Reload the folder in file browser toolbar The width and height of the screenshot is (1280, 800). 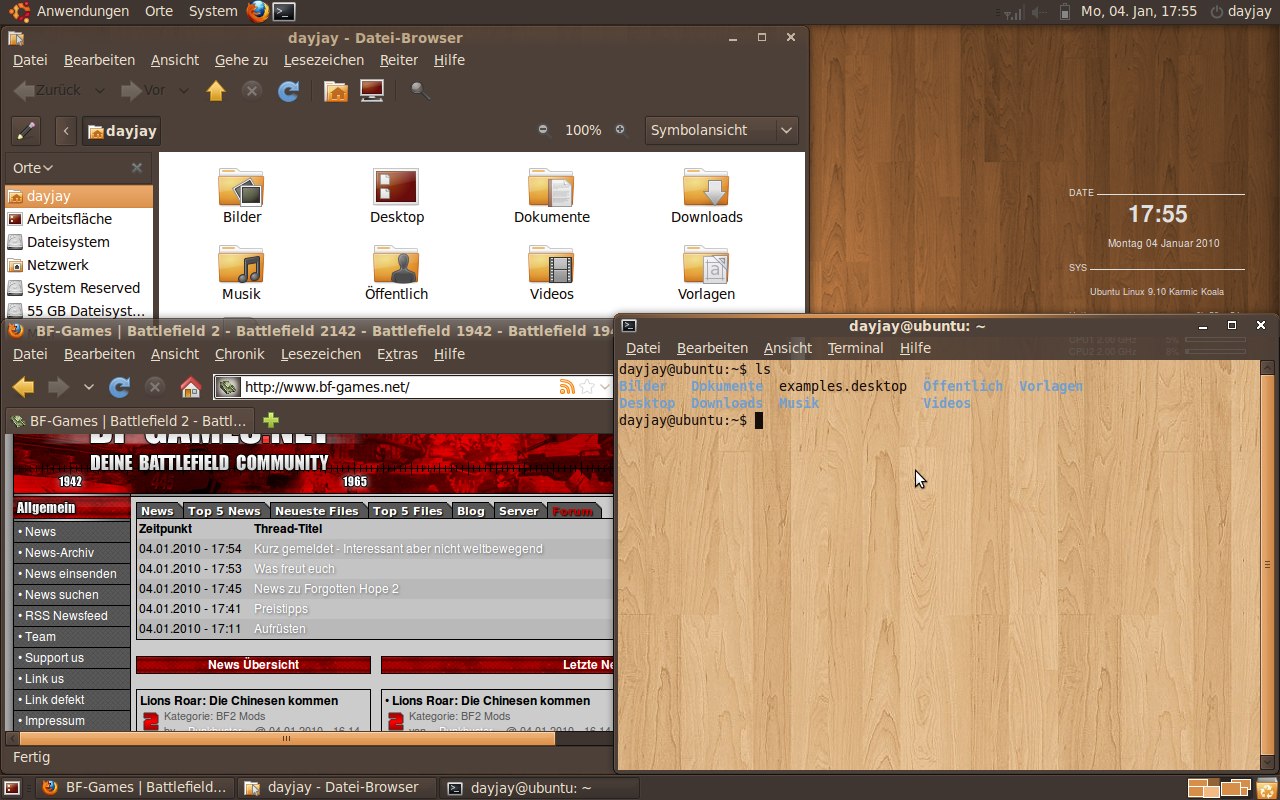[289, 91]
